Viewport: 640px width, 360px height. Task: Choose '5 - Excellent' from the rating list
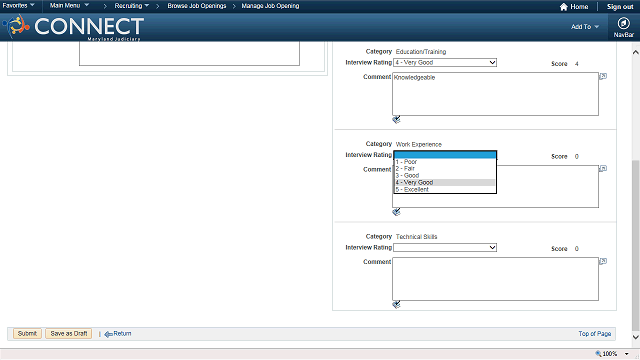coord(444,189)
